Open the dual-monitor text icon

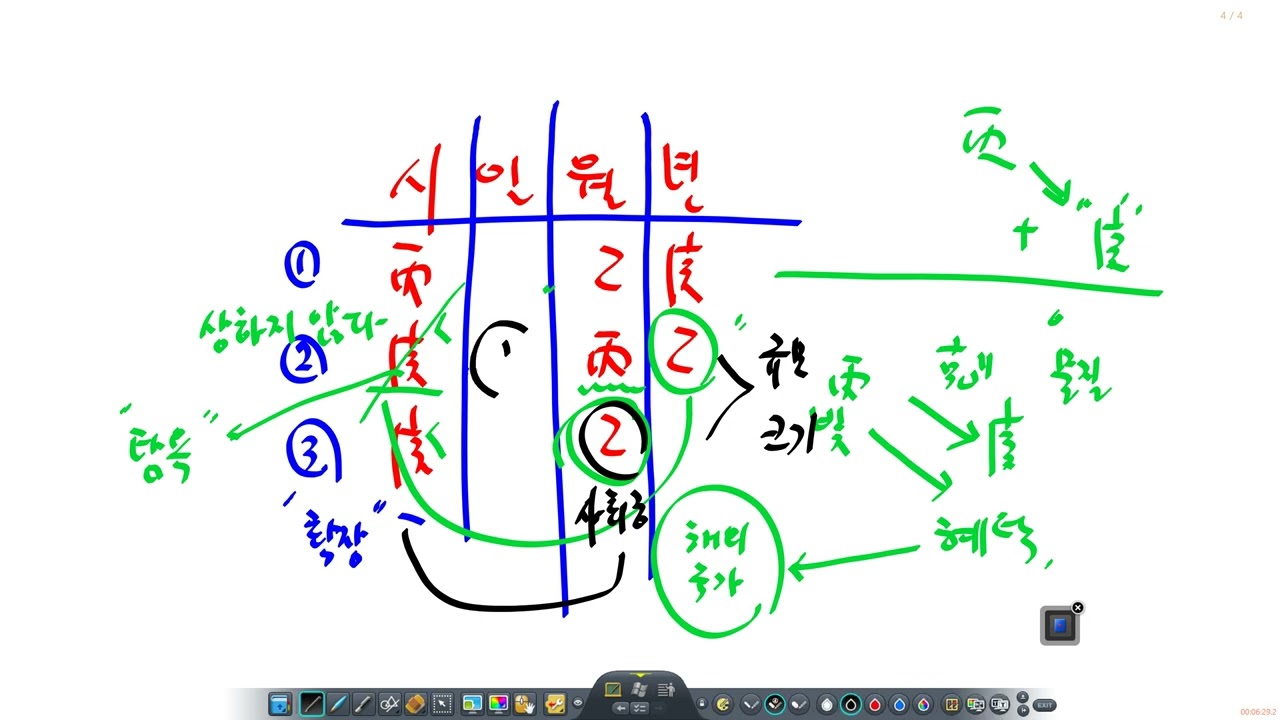[1000, 704]
